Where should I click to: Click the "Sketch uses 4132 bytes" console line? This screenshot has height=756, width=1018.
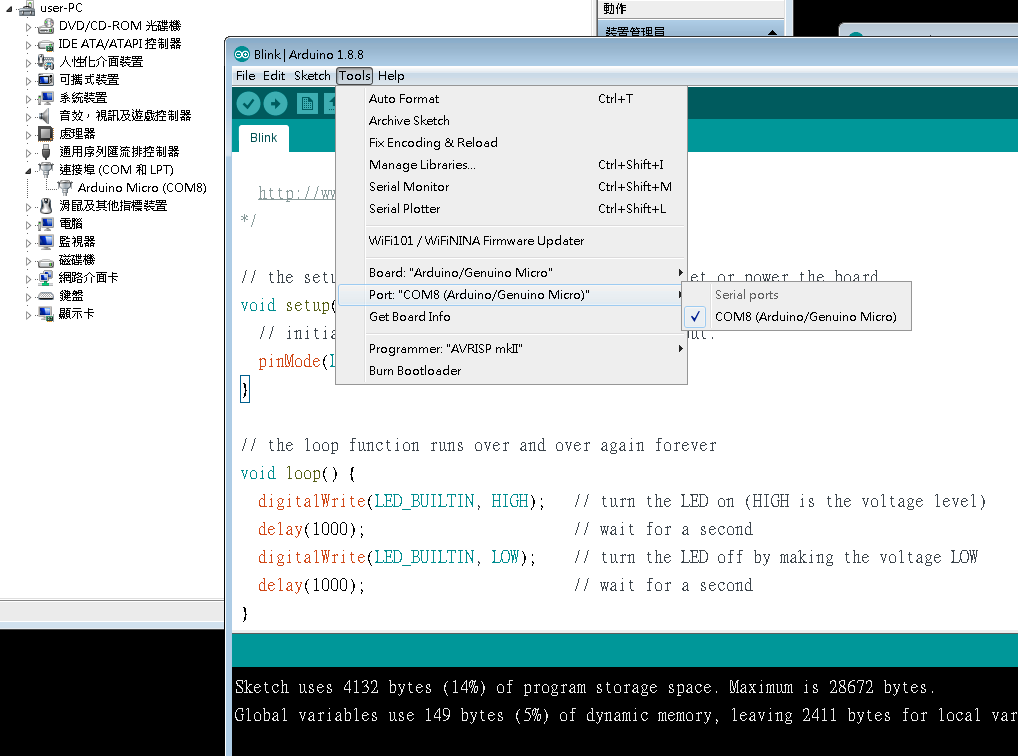(585, 687)
